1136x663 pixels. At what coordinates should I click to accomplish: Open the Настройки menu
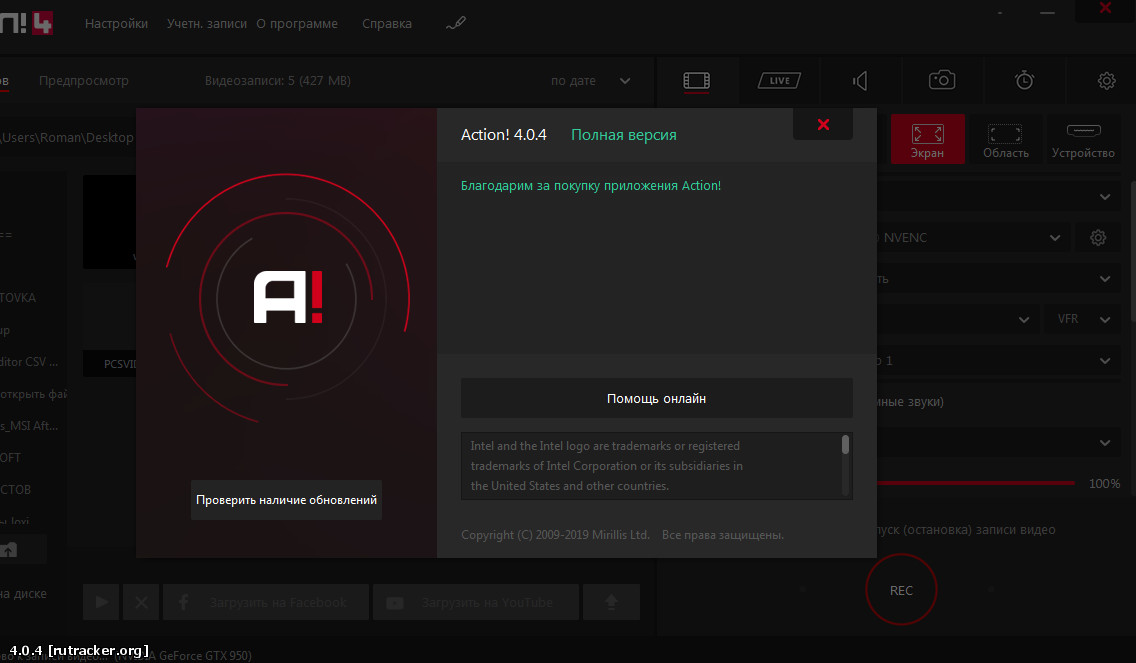pos(116,23)
